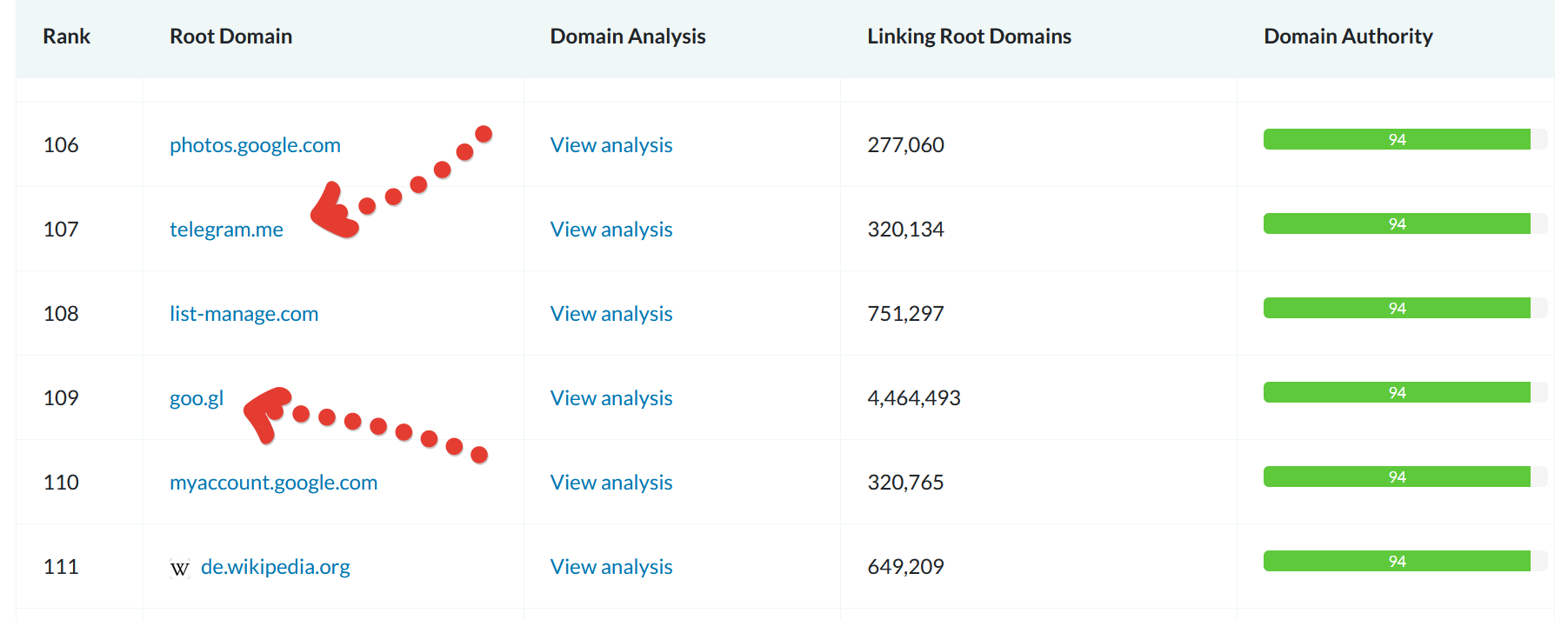Open the de.wikipedia.org domain link

(275, 567)
